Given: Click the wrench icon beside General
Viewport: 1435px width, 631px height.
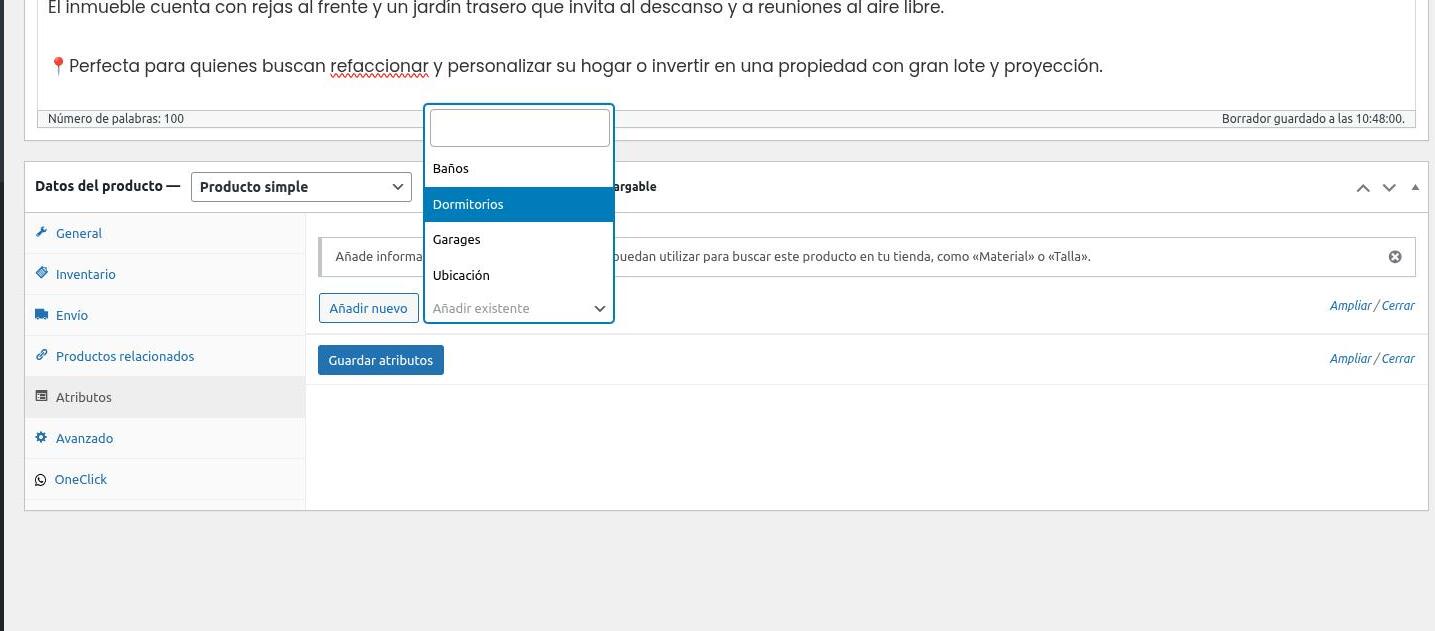Looking at the screenshot, I should 41,233.
